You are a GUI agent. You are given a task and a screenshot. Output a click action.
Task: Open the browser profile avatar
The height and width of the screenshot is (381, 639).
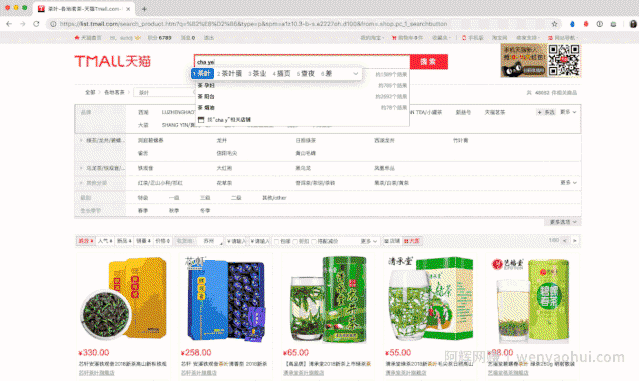633,24
